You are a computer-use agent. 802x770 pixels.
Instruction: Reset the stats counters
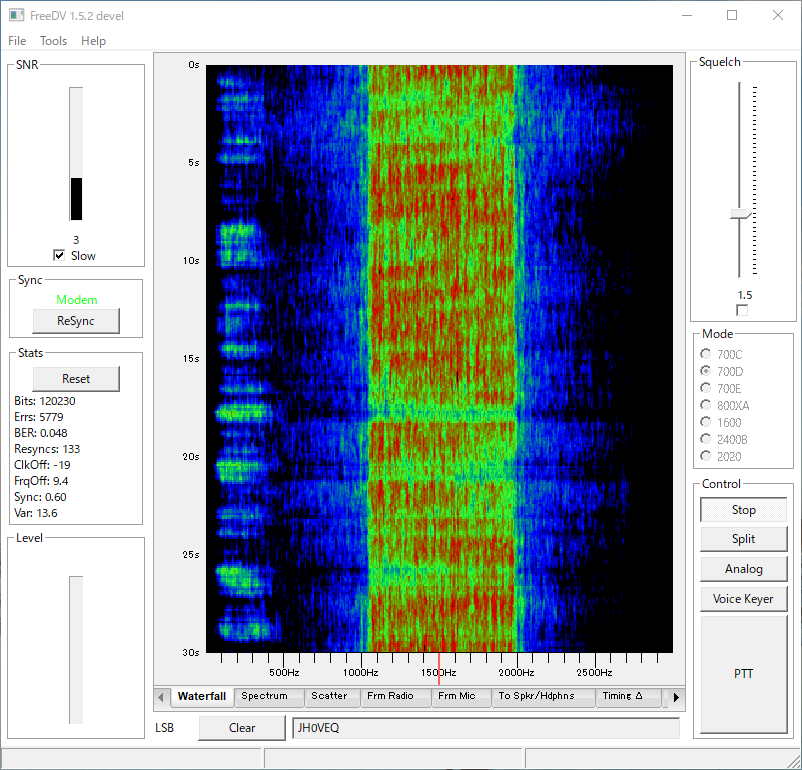pos(76,379)
